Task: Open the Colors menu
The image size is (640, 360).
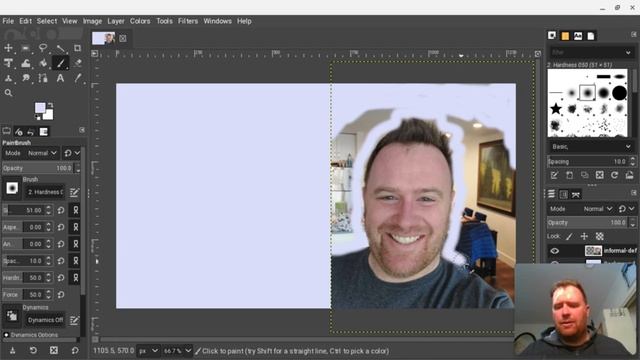Action: pos(140,21)
